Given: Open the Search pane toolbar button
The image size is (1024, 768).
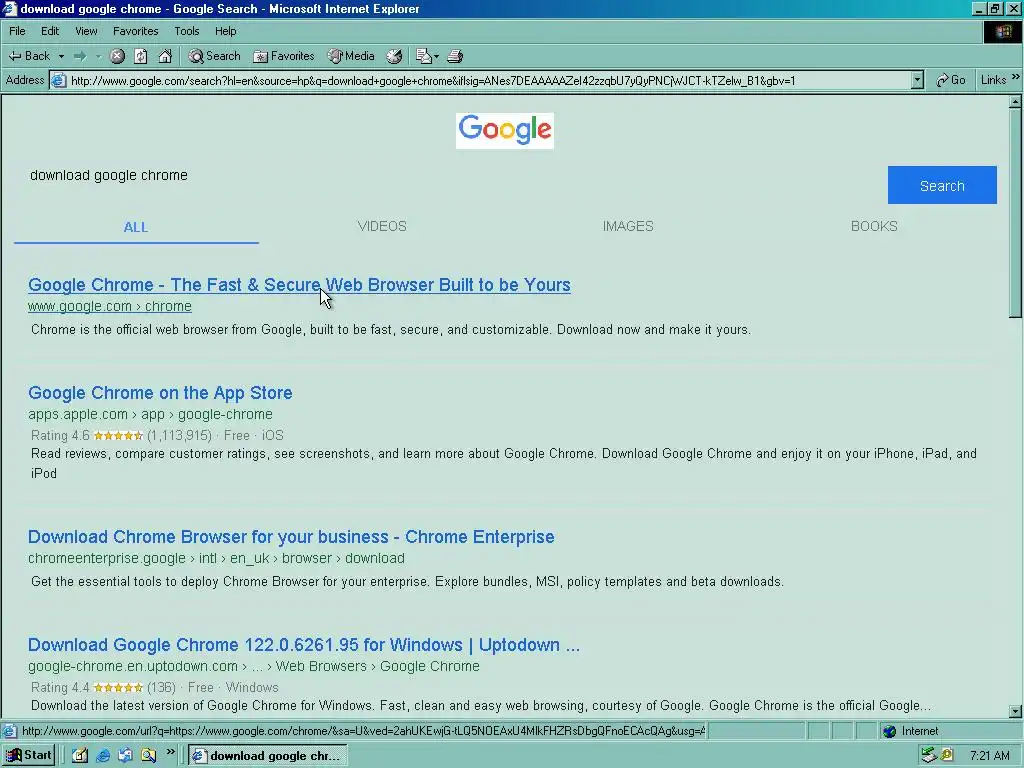Looking at the screenshot, I should tap(214, 56).
